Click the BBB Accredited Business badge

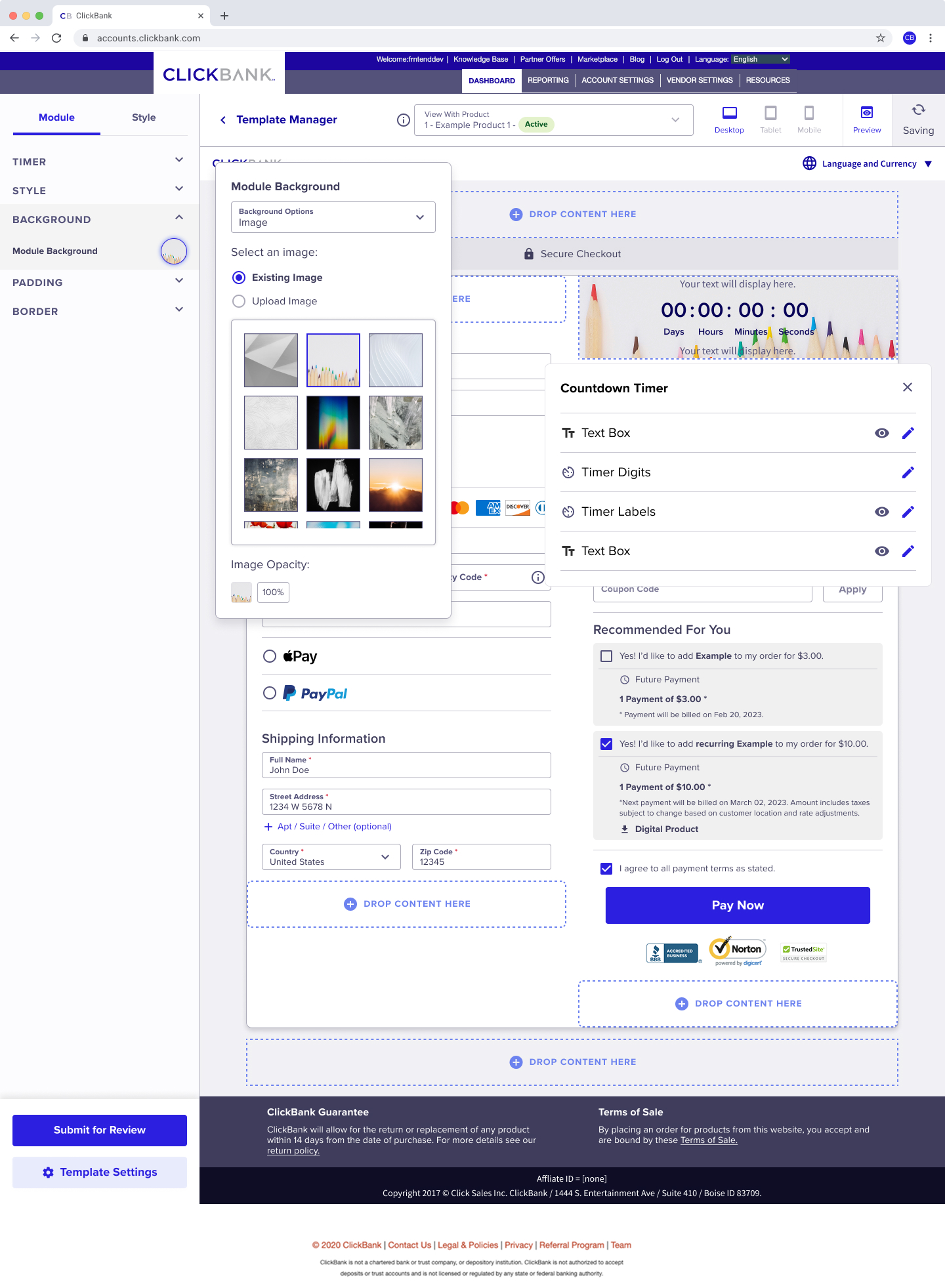tap(673, 953)
